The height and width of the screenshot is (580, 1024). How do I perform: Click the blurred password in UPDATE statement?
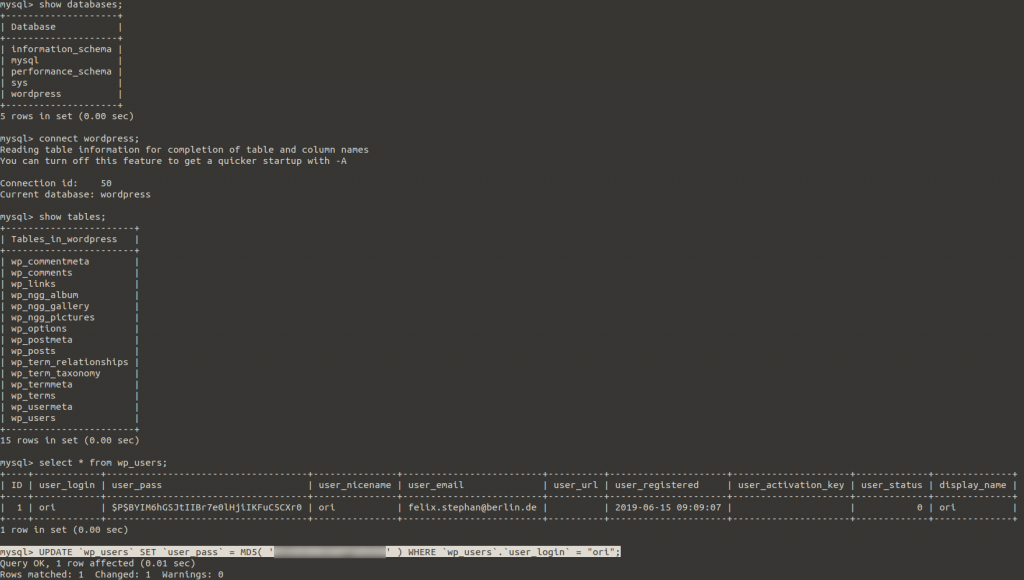click(330, 552)
